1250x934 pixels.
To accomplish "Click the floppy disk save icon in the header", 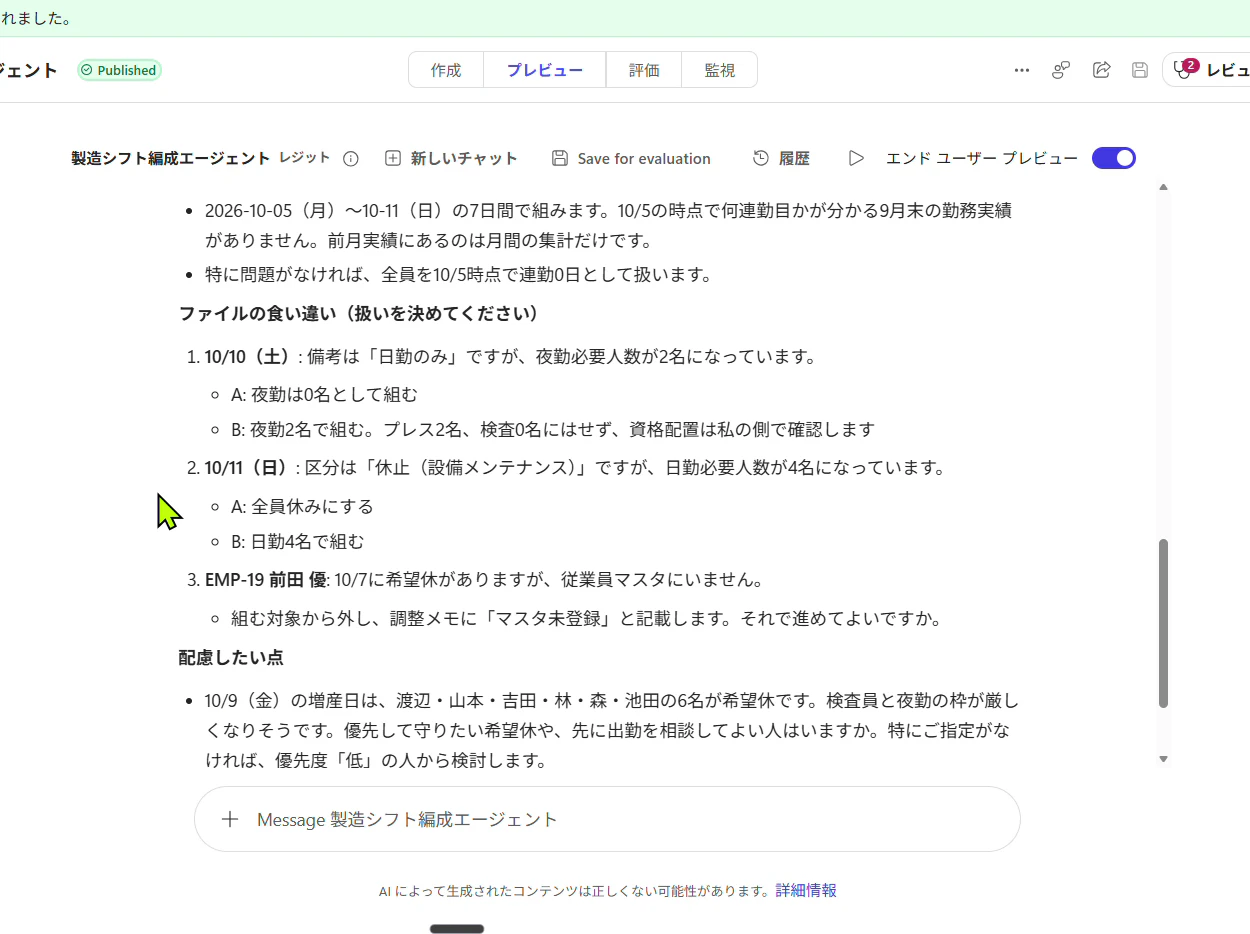I will click(x=1139, y=70).
